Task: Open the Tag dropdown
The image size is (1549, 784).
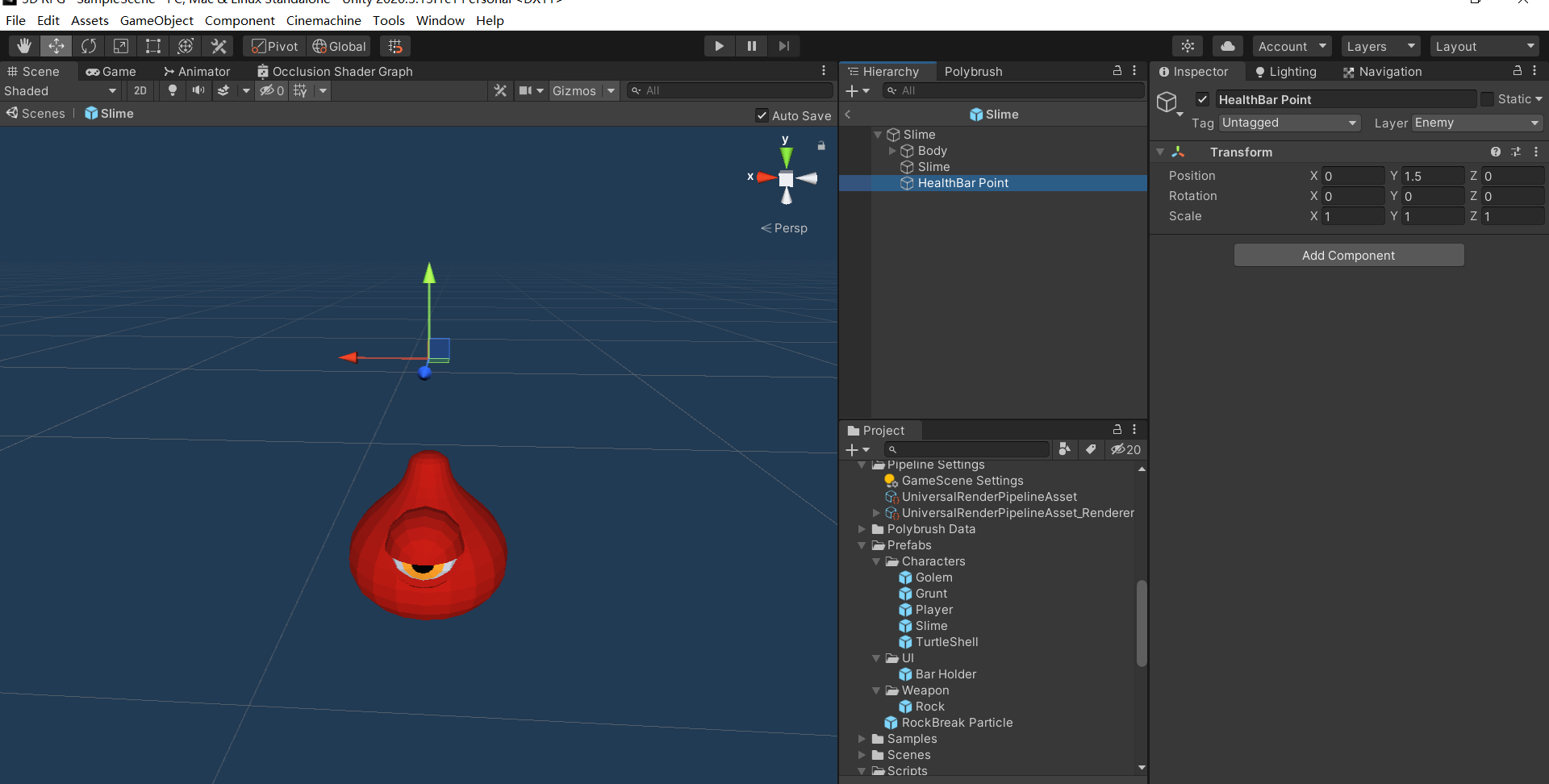Action: click(1290, 123)
